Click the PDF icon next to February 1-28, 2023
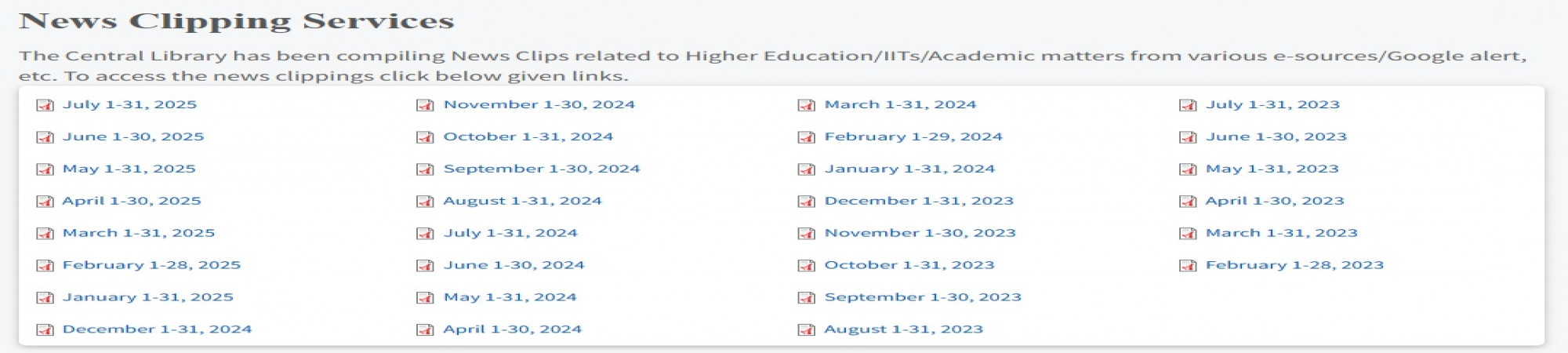The image size is (1568, 353). (x=1188, y=266)
